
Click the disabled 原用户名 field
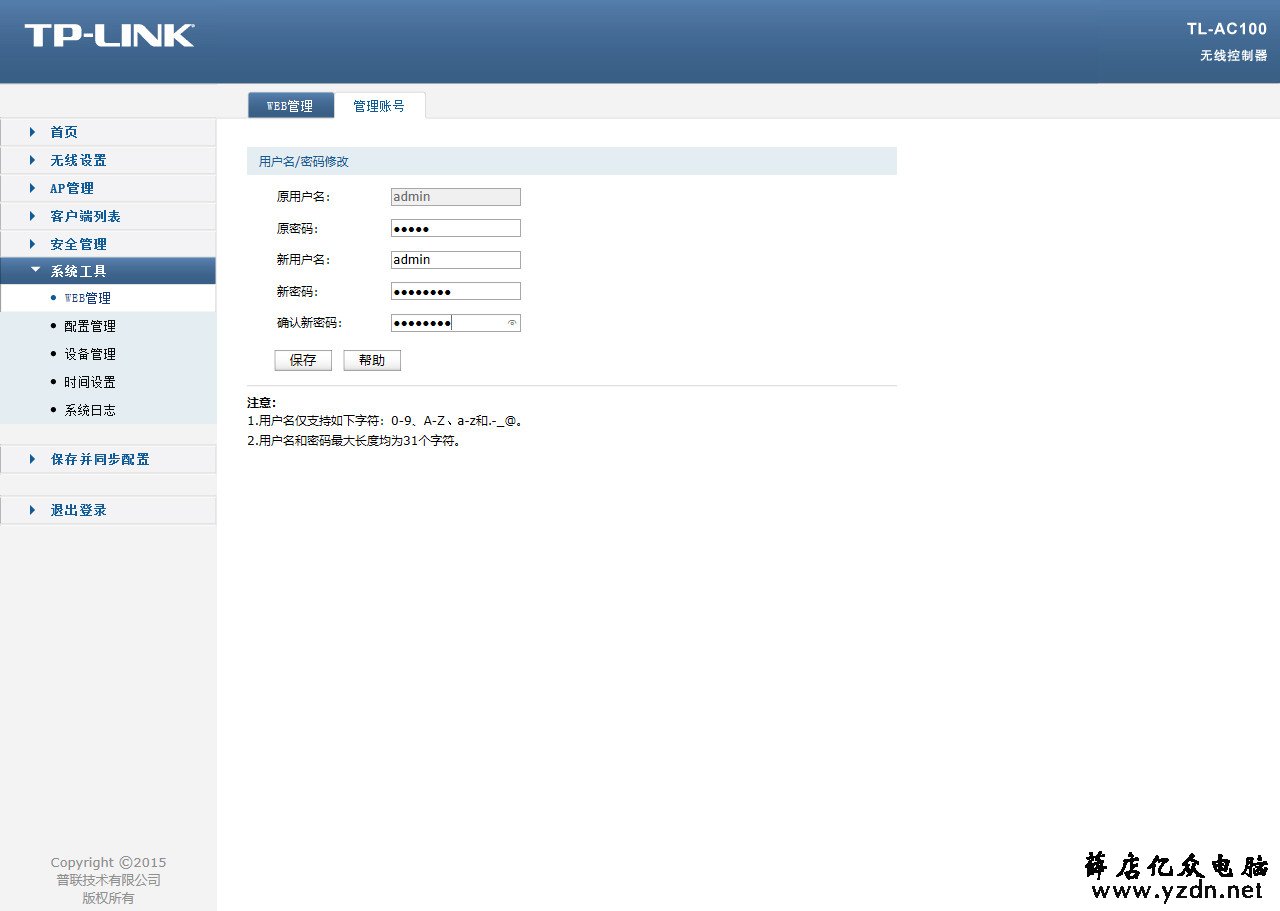[456, 197]
